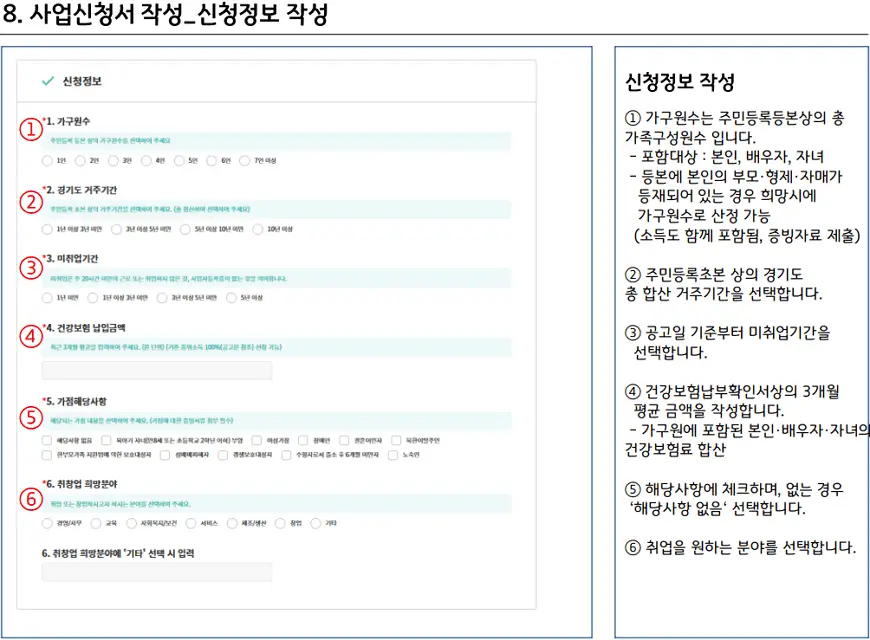Choose 서비스 for 취창업 희망분야
Screen dimensions: 870x640
192,523
